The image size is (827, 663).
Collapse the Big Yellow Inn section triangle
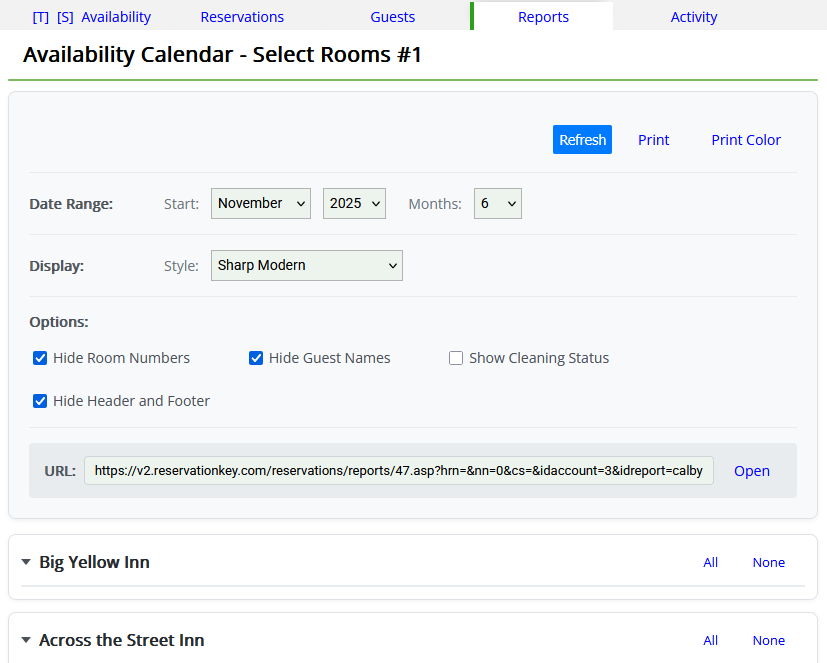[x=26, y=562]
